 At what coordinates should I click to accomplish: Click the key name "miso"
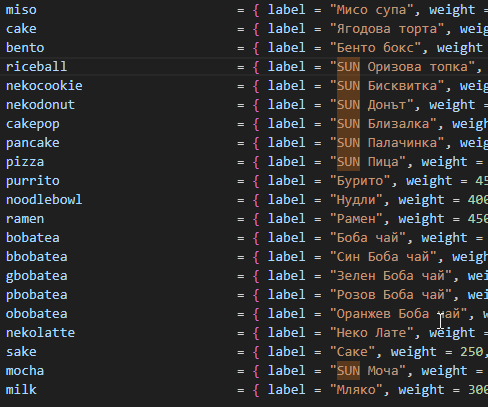21,10
